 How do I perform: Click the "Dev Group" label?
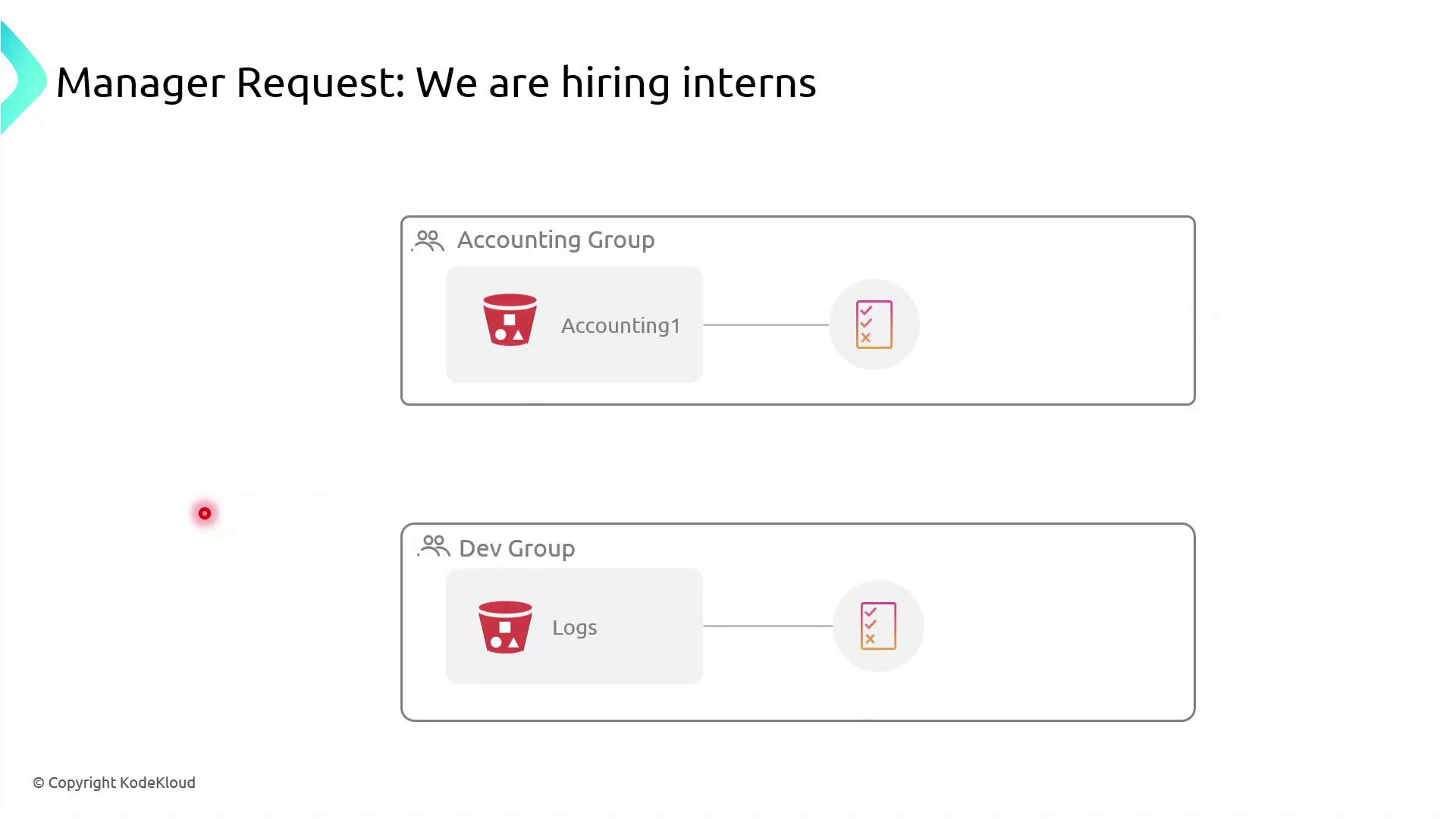[x=517, y=548]
